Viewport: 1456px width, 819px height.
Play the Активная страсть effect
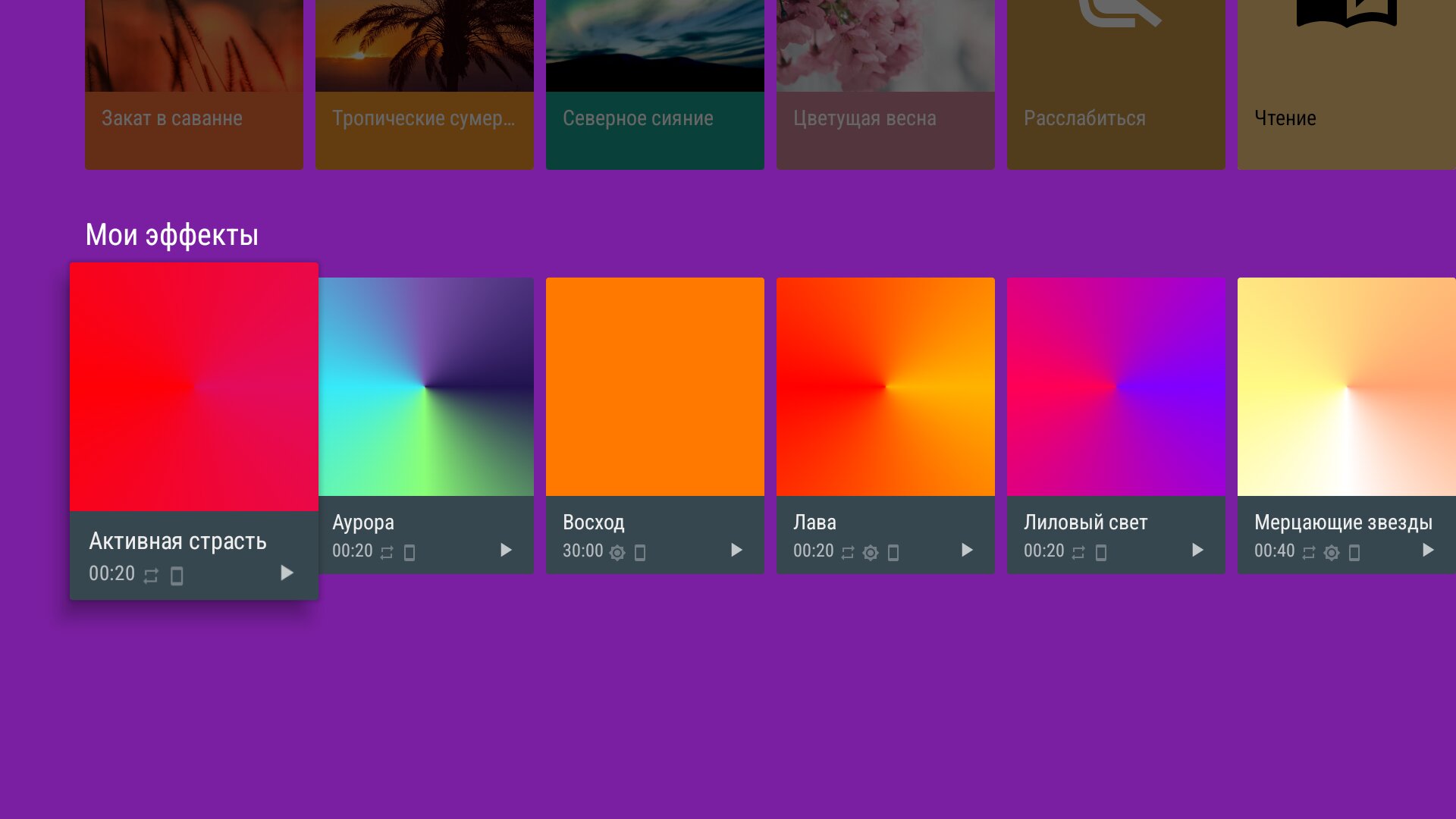pyautogui.click(x=287, y=573)
